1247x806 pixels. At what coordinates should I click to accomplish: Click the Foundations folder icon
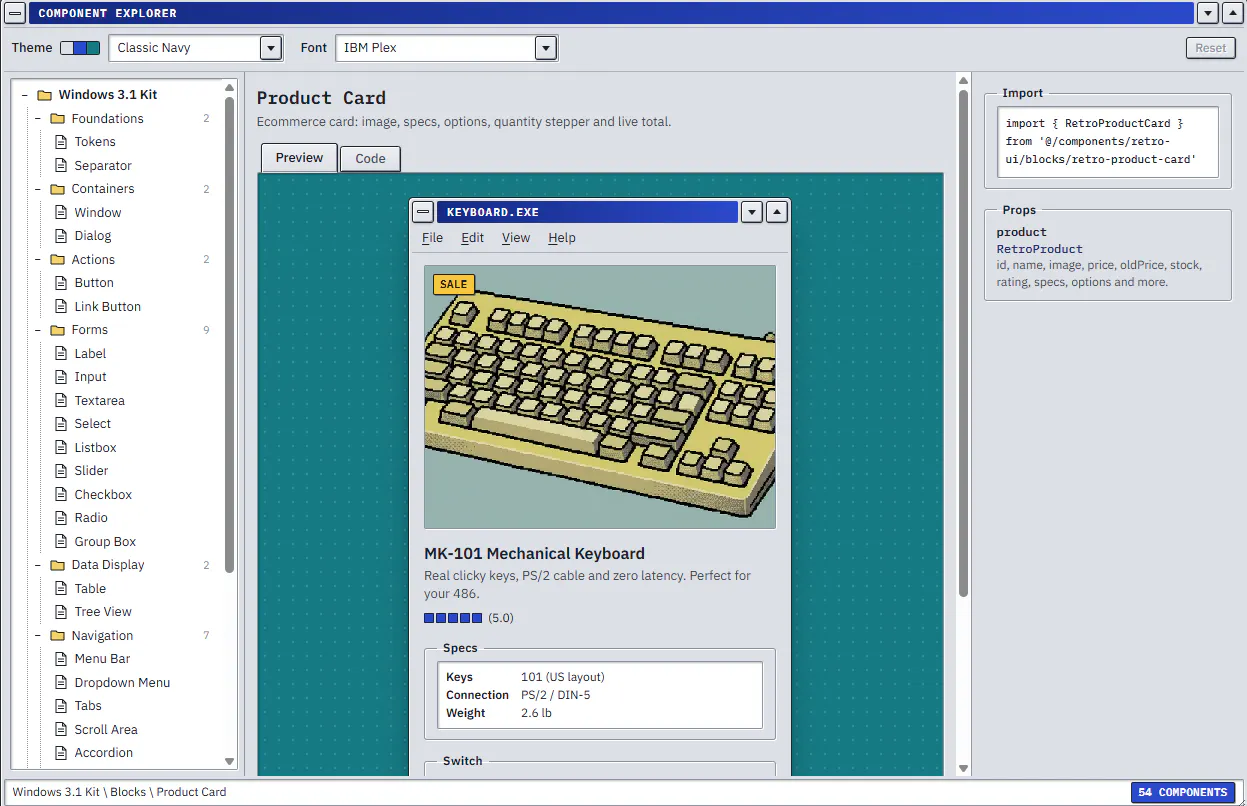[57, 119]
